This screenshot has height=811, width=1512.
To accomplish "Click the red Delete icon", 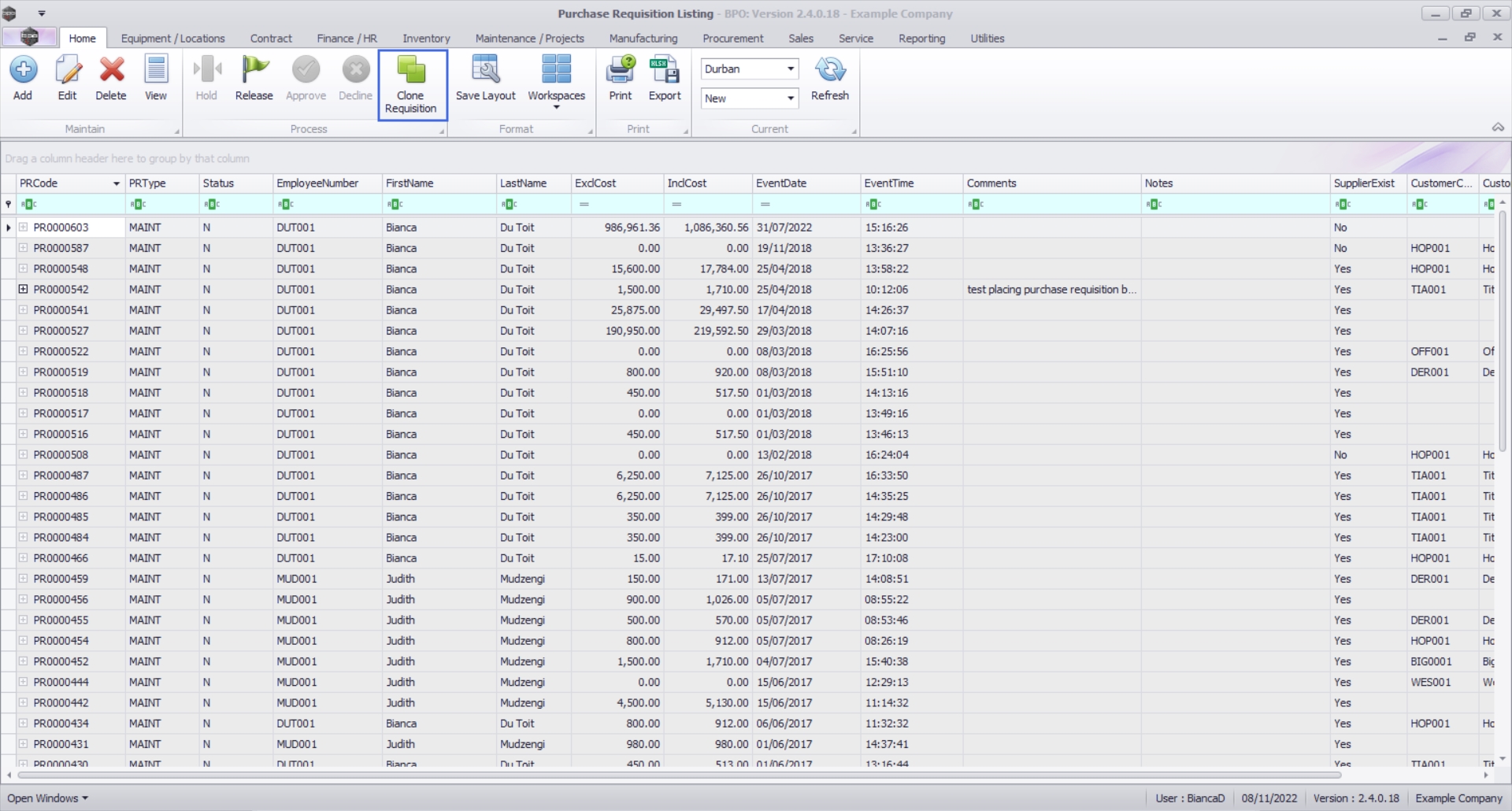I will (111, 70).
